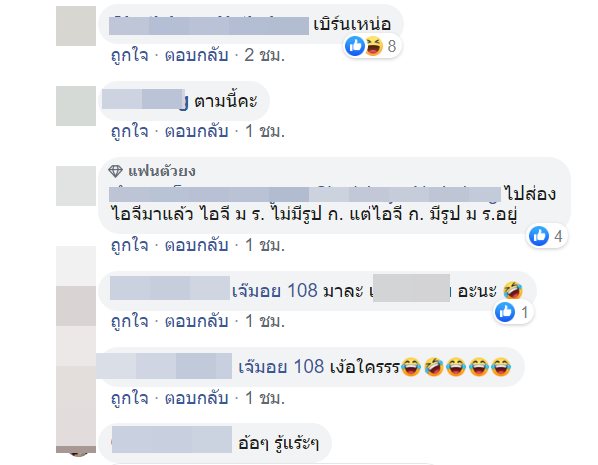
Task: Like the ตามนี้คะ comment
Action: (x=130, y=132)
